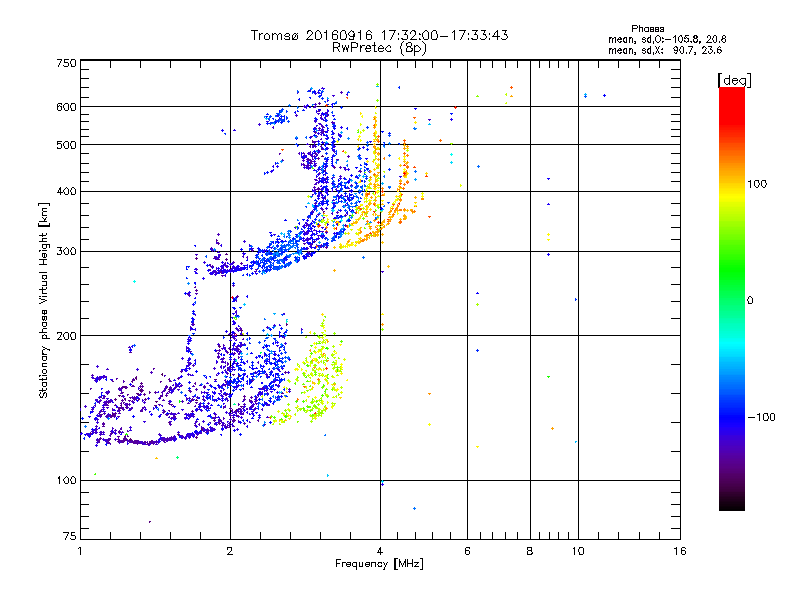800x600 pixels.
Task: Click x-axis tick label '6'
Action: [467, 551]
